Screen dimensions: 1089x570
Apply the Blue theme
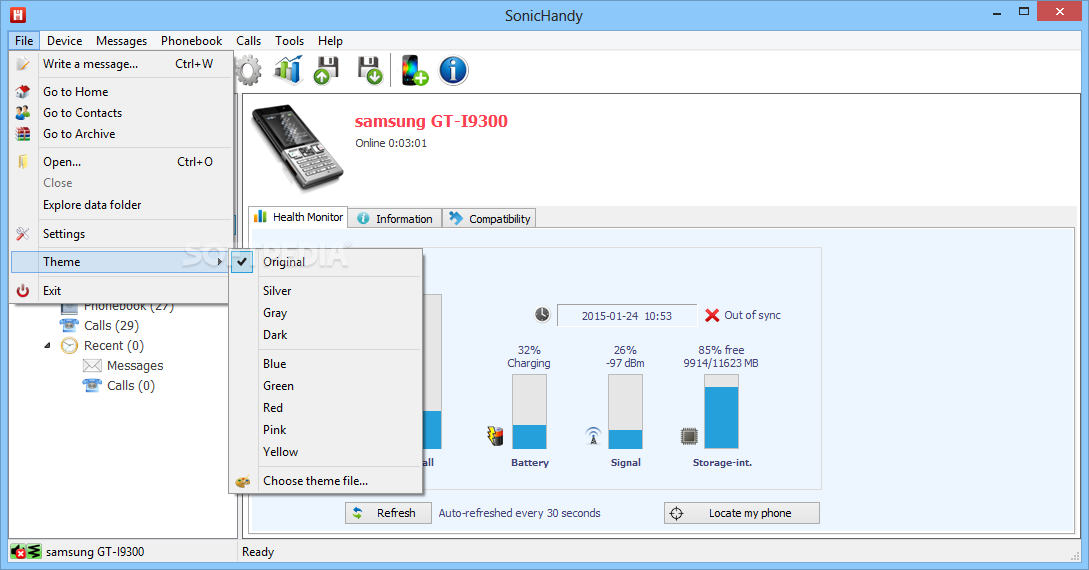click(x=326, y=364)
